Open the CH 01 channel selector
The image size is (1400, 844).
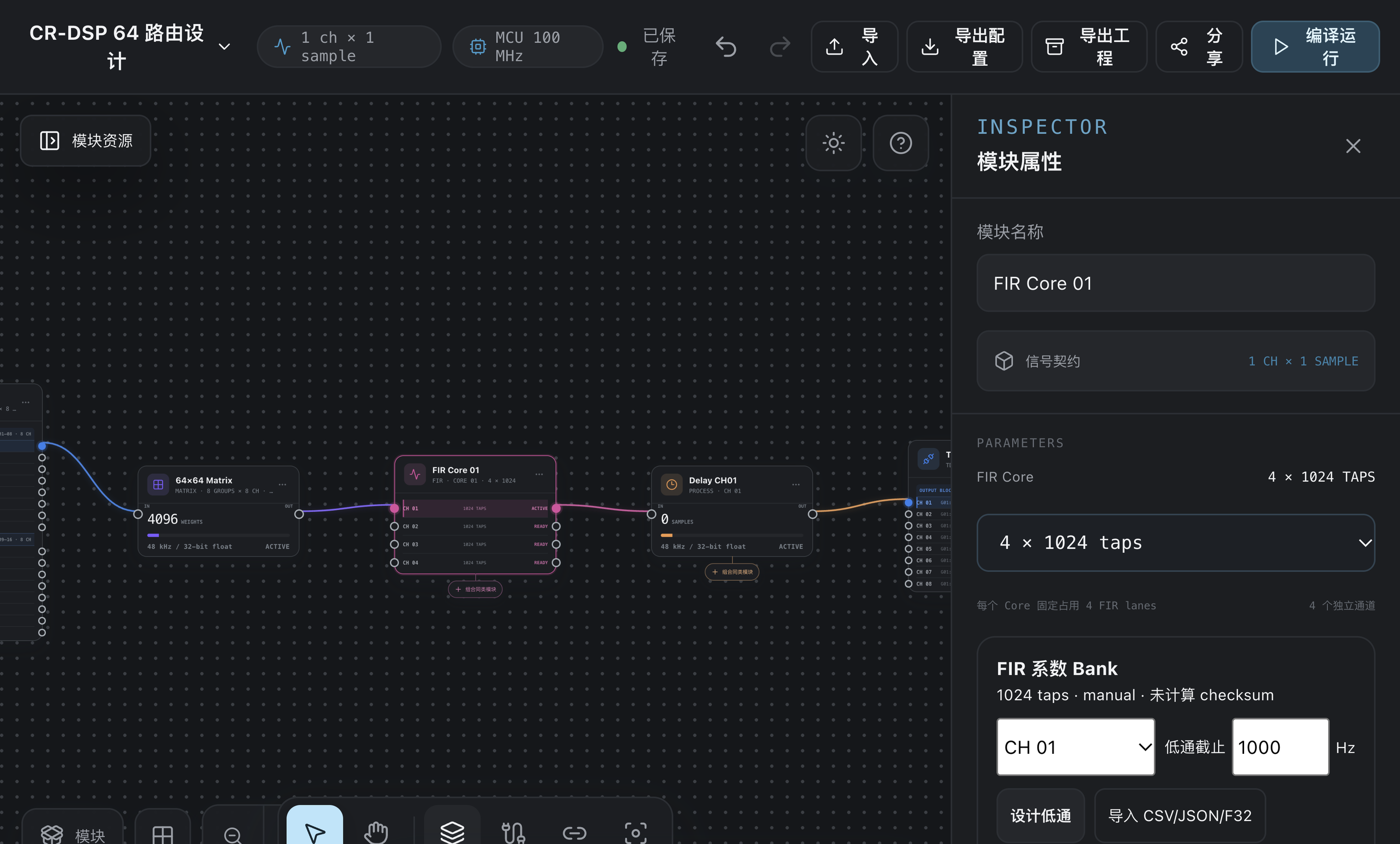1075,747
